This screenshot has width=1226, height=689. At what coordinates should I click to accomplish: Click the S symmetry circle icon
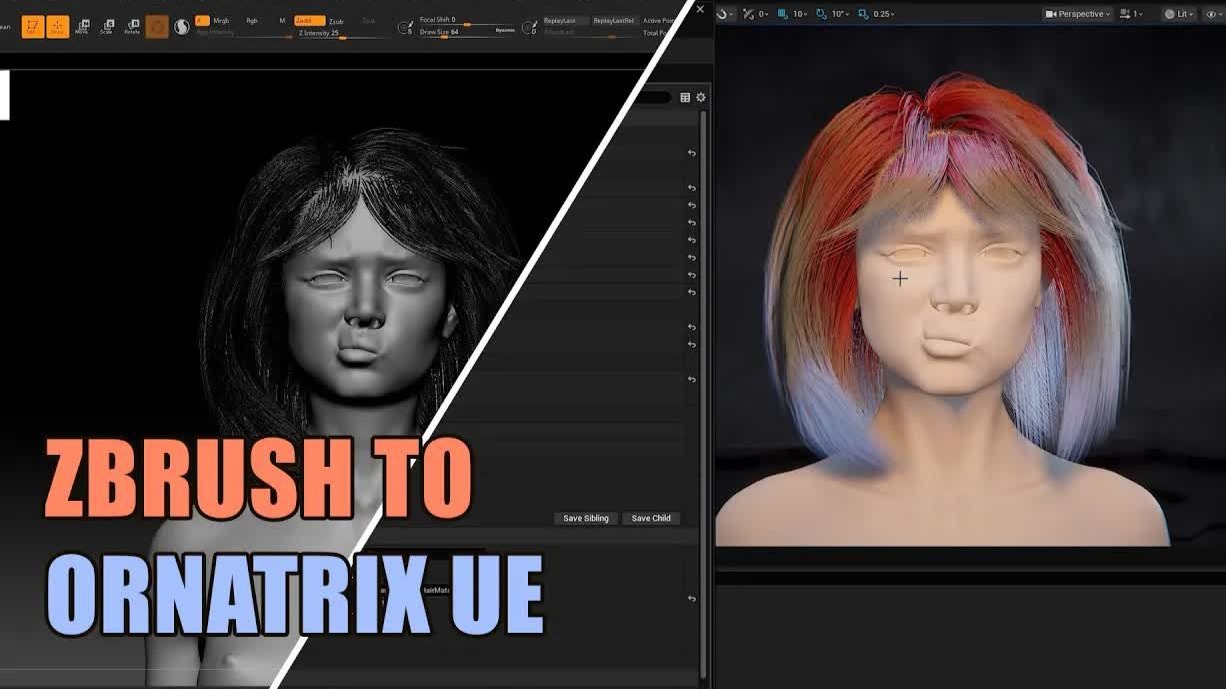pyautogui.click(x=405, y=28)
